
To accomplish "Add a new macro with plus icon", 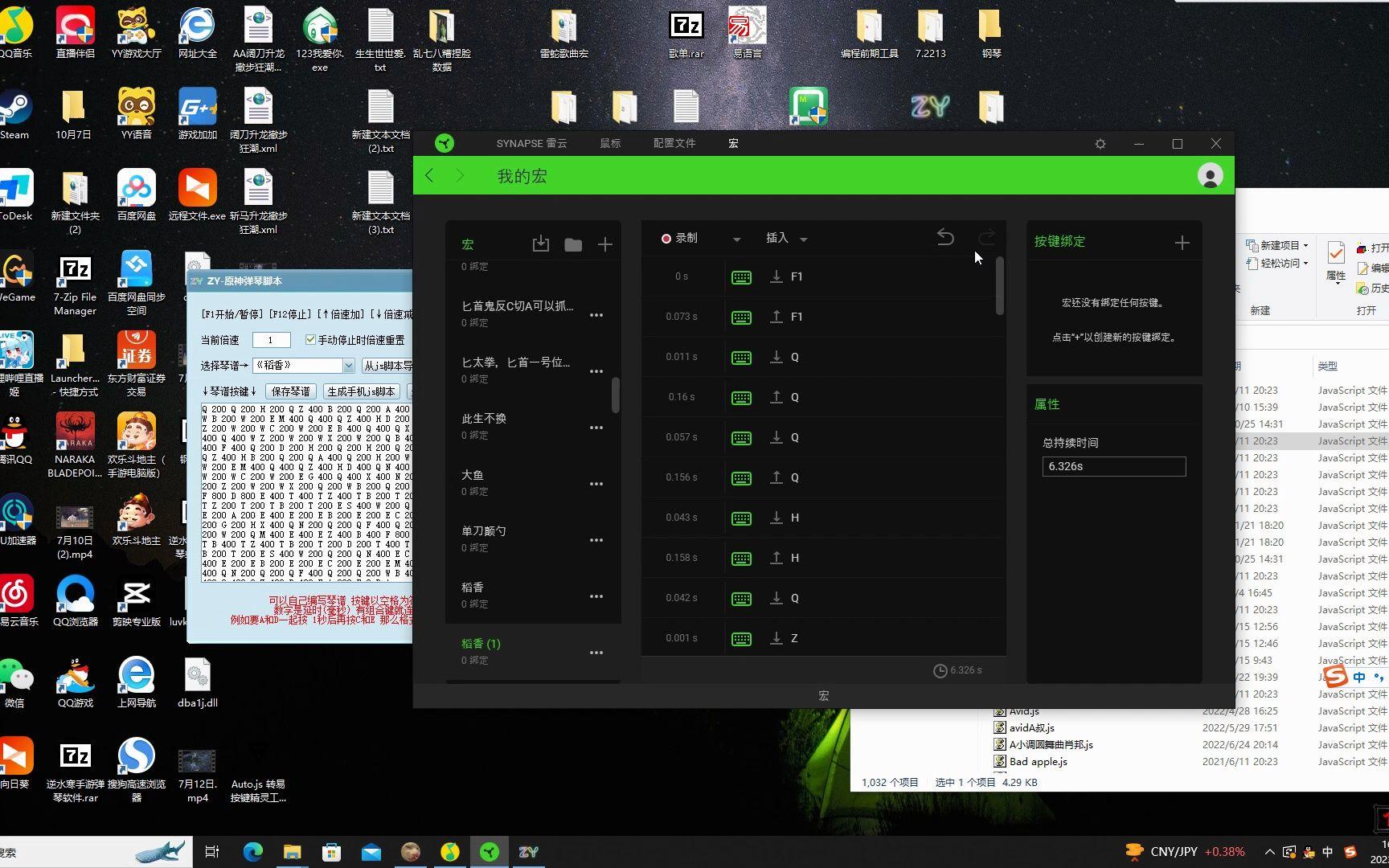I will click(605, 244).
